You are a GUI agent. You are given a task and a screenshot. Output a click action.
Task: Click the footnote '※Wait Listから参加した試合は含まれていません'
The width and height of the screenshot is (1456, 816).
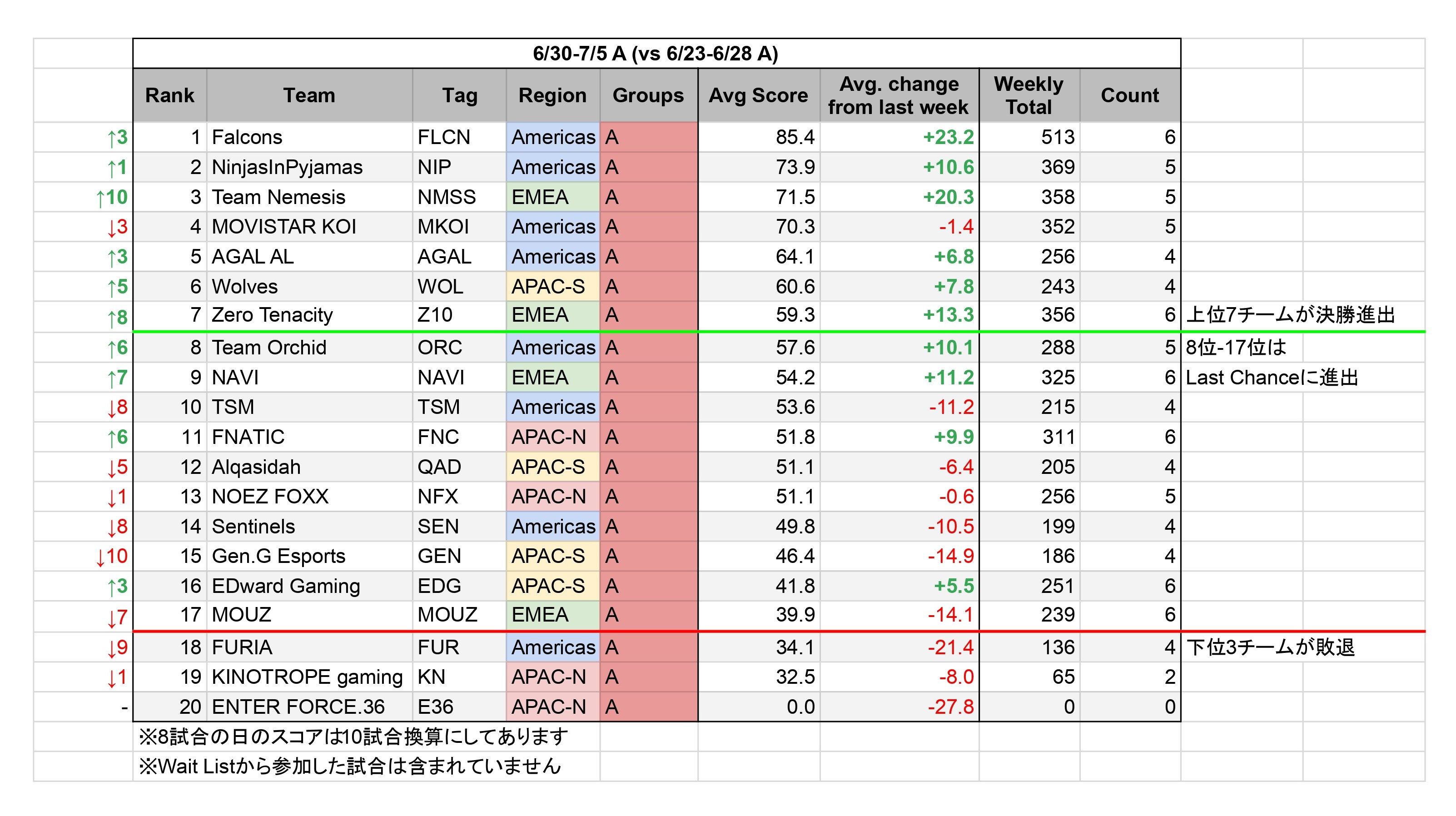point(350,767)
